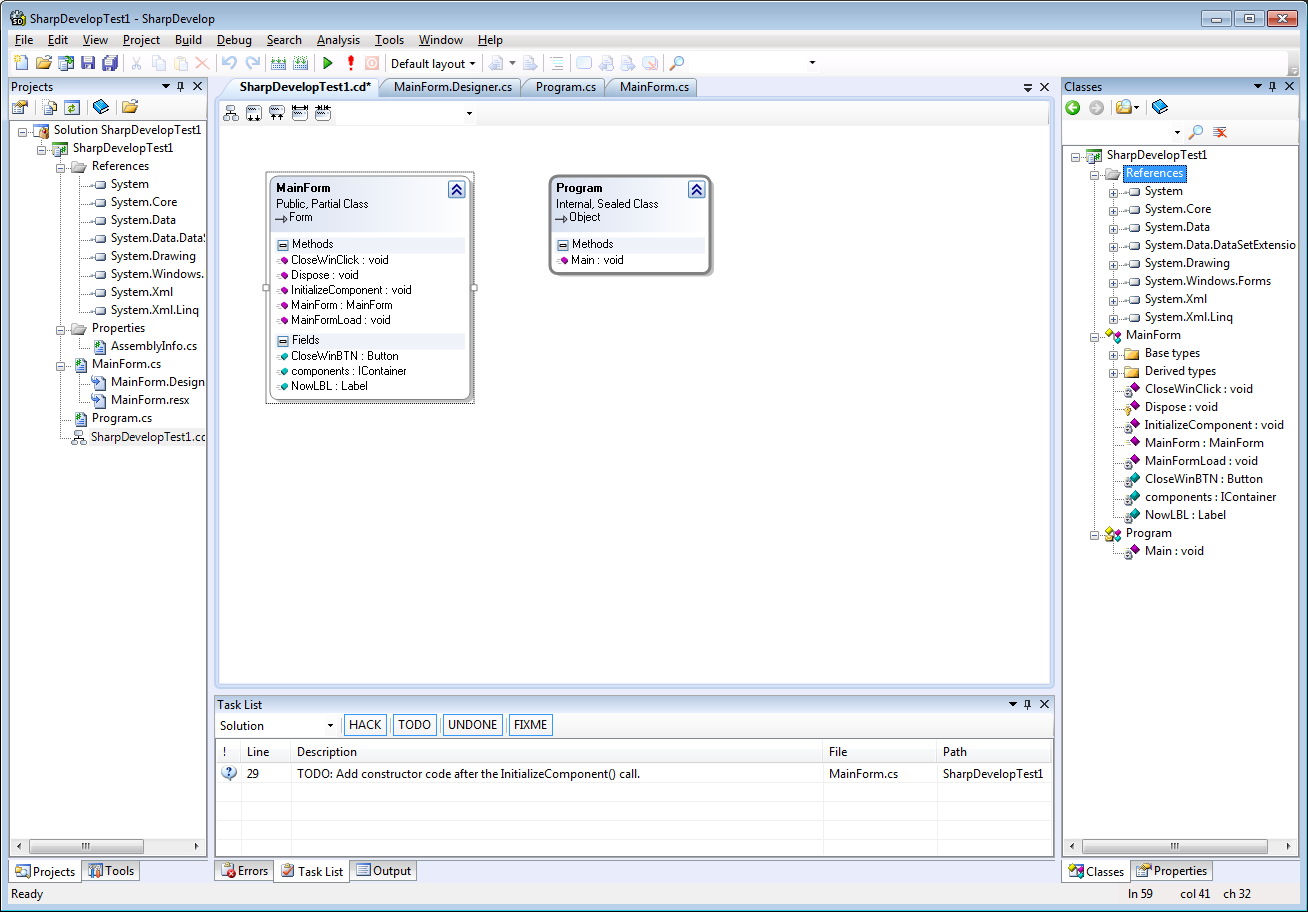Image resolution: width=1308 pixels, height=912 pixels.
Task: Open the Build menu
Action: coord(188,40)
